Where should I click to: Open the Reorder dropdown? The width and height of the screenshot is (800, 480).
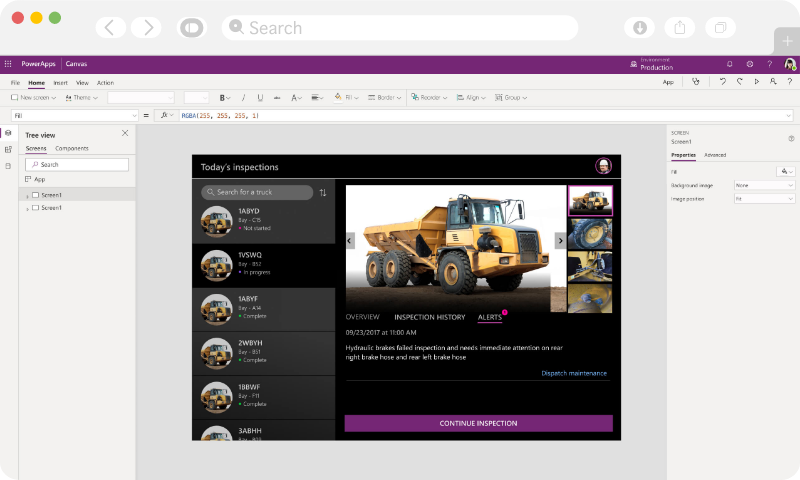pos(429,97)
